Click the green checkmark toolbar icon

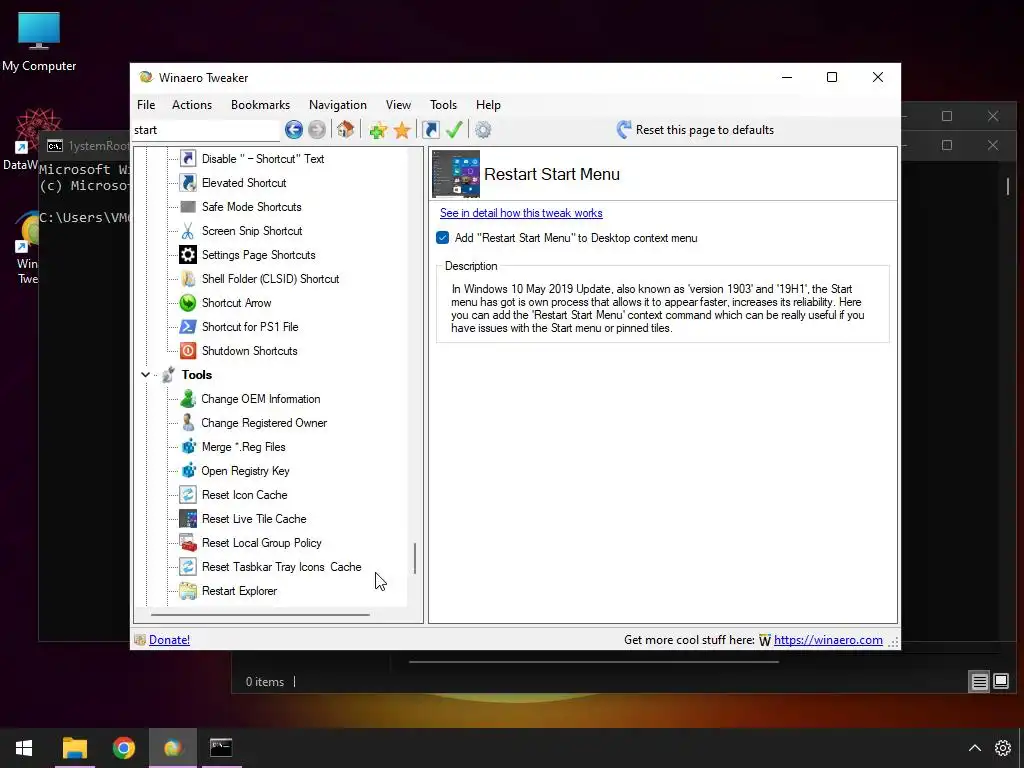pos(455,129)
